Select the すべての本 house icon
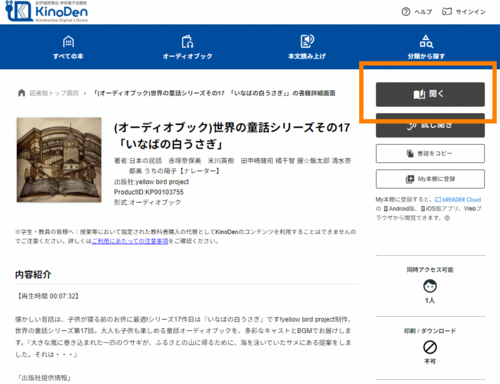500x384 pixels. tap(68, 42)
